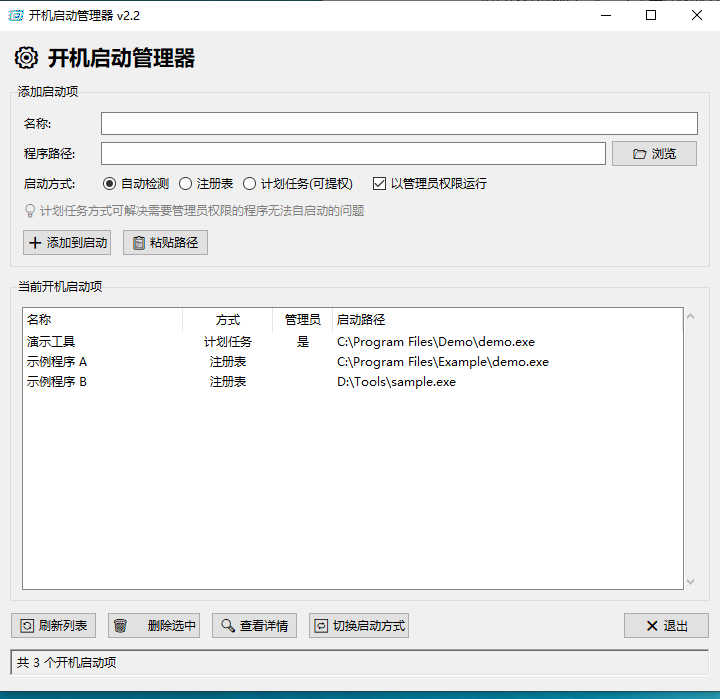Minimize the 开机启动管理器 window

606,16
